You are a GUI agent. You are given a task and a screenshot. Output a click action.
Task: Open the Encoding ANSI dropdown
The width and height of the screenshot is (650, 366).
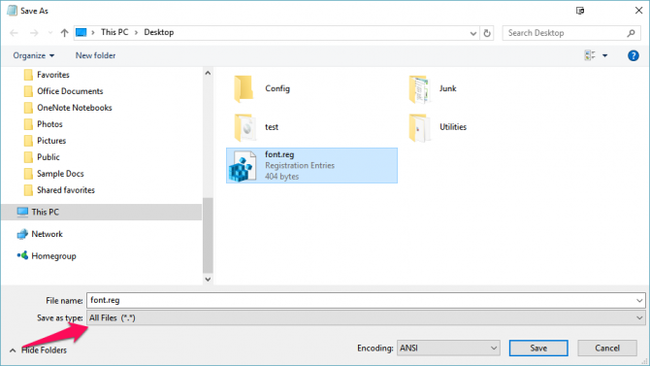(449, 348)
